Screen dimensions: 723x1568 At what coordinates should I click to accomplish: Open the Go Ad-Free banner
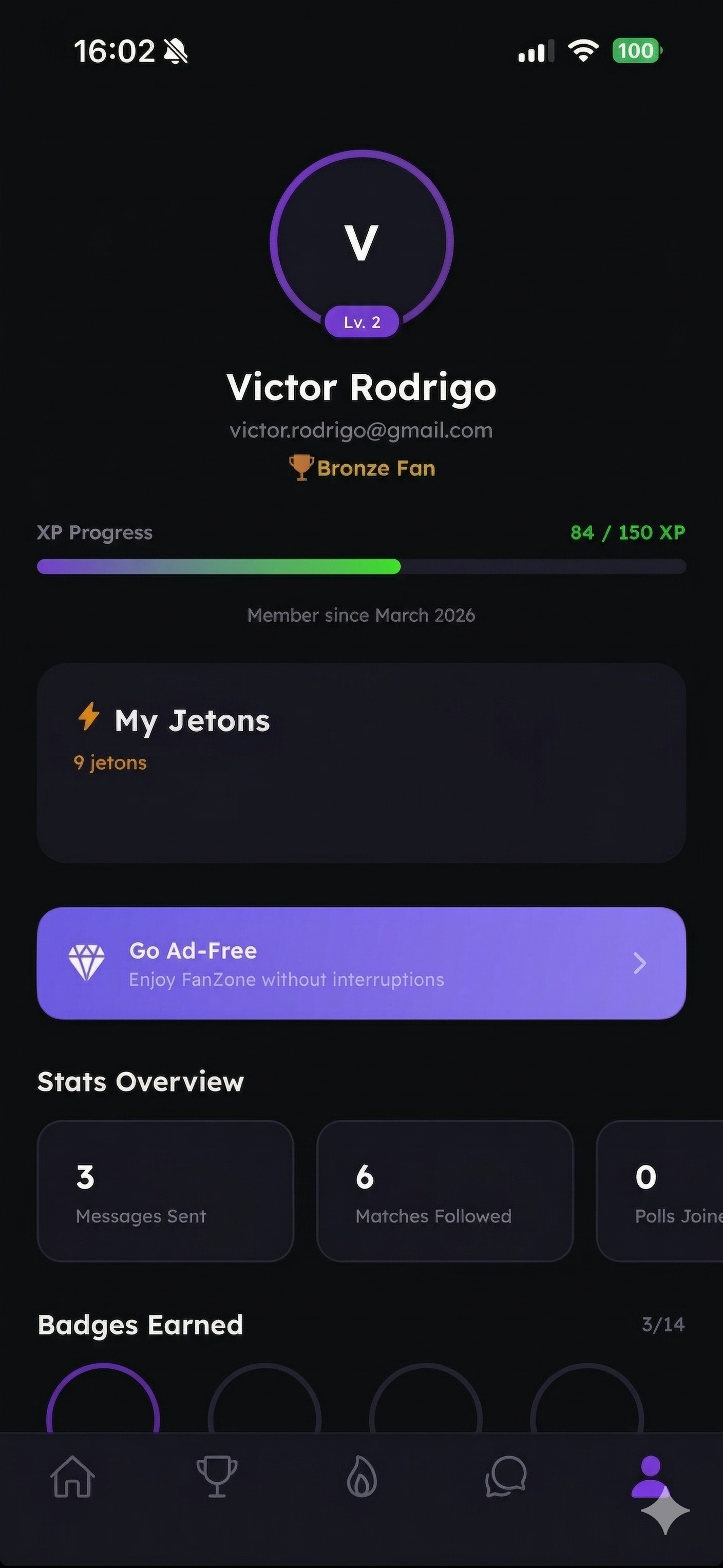coord(362,963)
